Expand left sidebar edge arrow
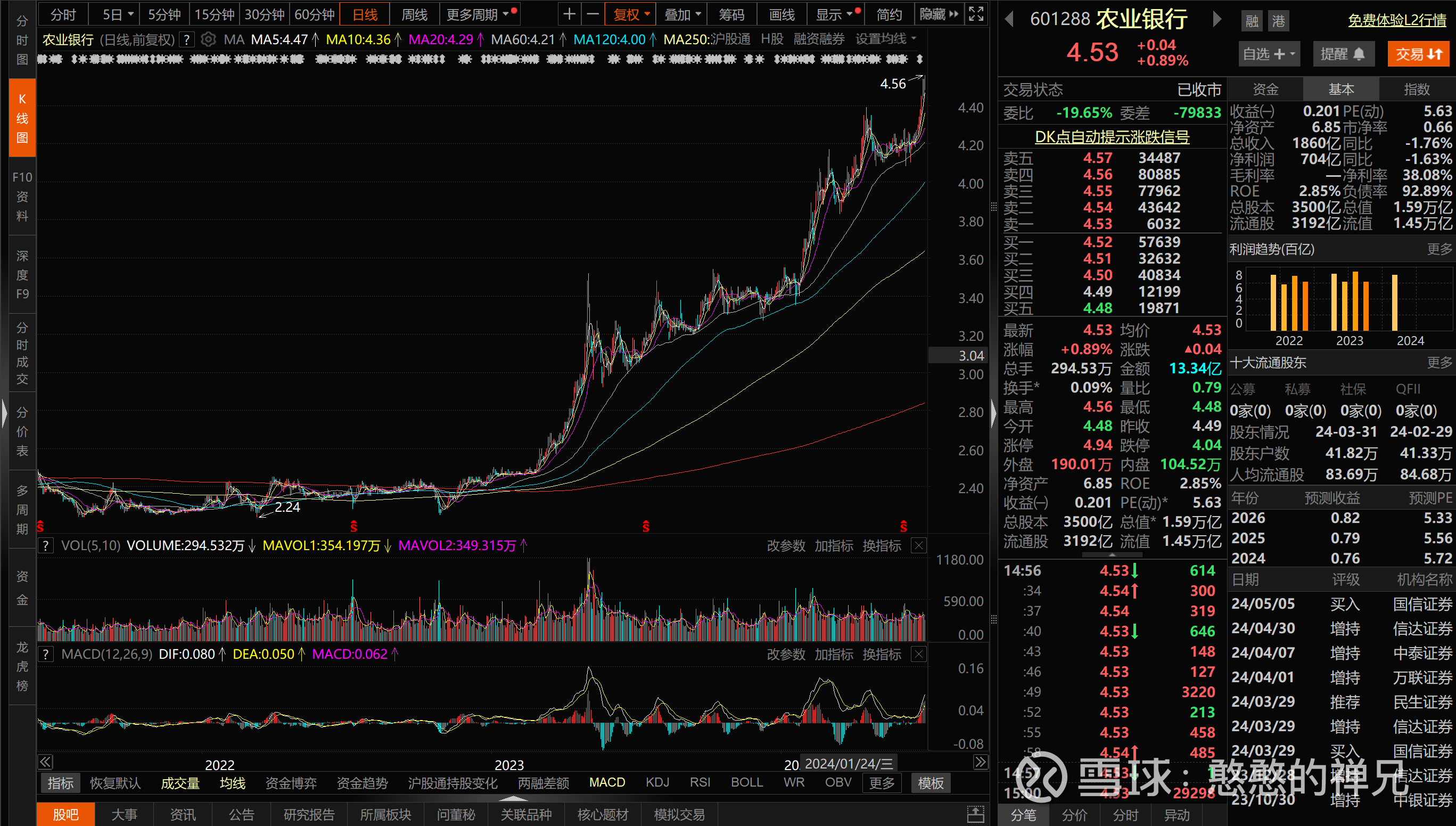1456x826 pixels. (4, 413)
